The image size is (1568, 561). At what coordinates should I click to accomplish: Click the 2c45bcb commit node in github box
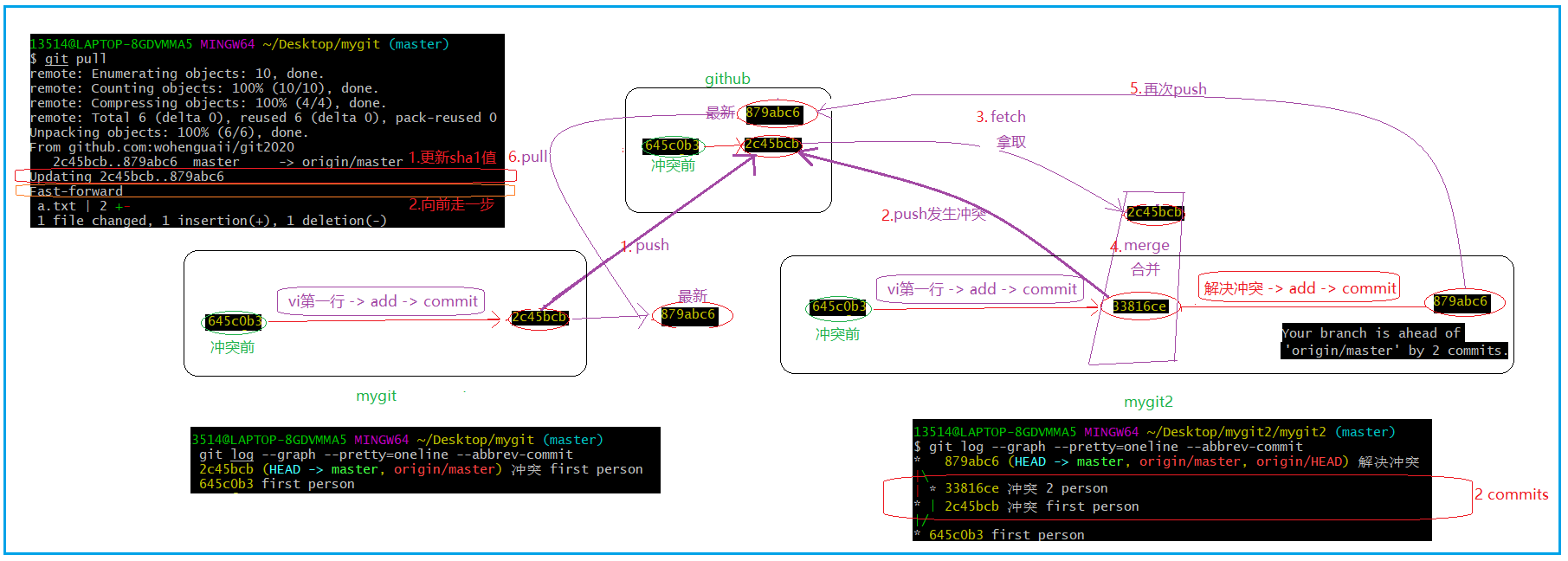click(771, 144)
